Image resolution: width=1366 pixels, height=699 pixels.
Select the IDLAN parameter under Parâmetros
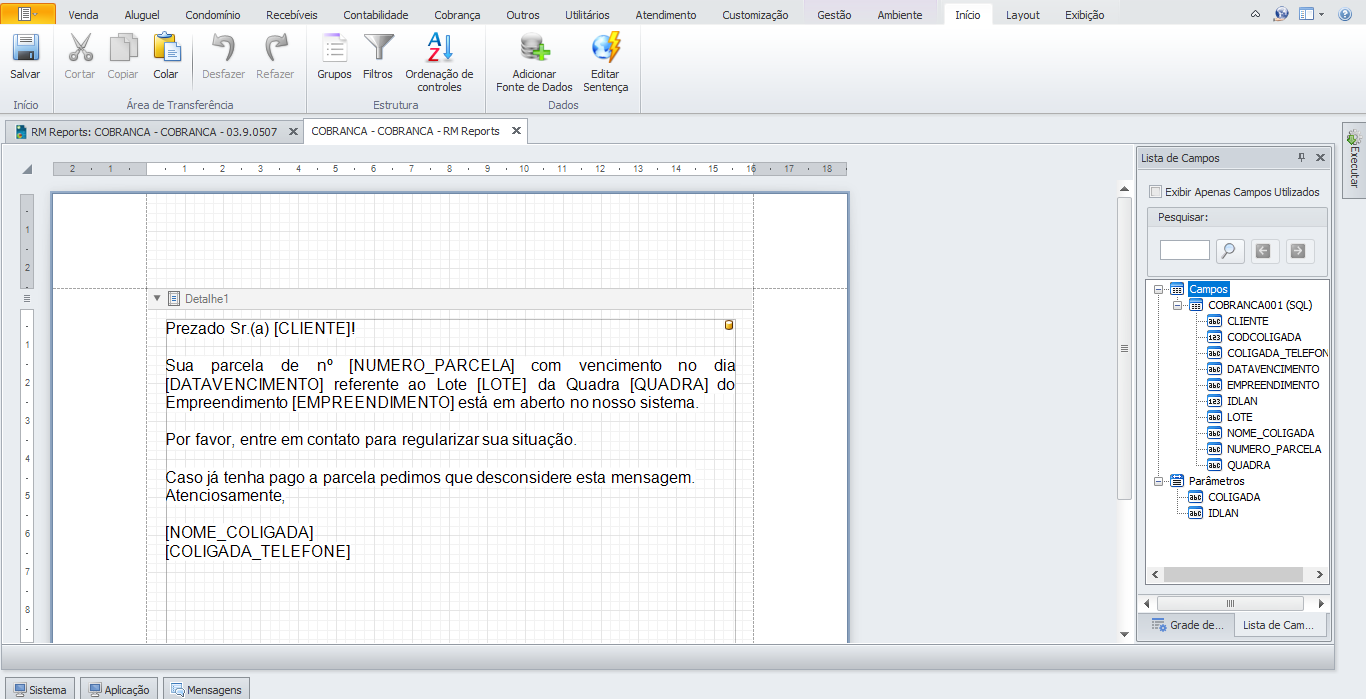point(1223,513)
